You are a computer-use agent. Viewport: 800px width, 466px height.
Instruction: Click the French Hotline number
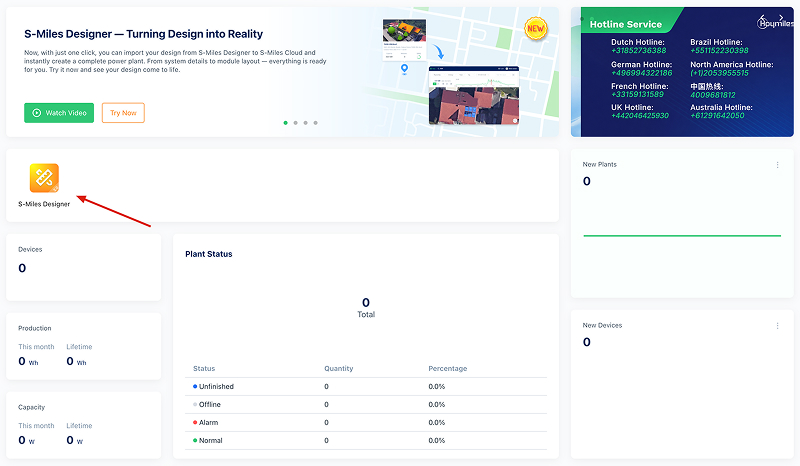click(638, 94)
